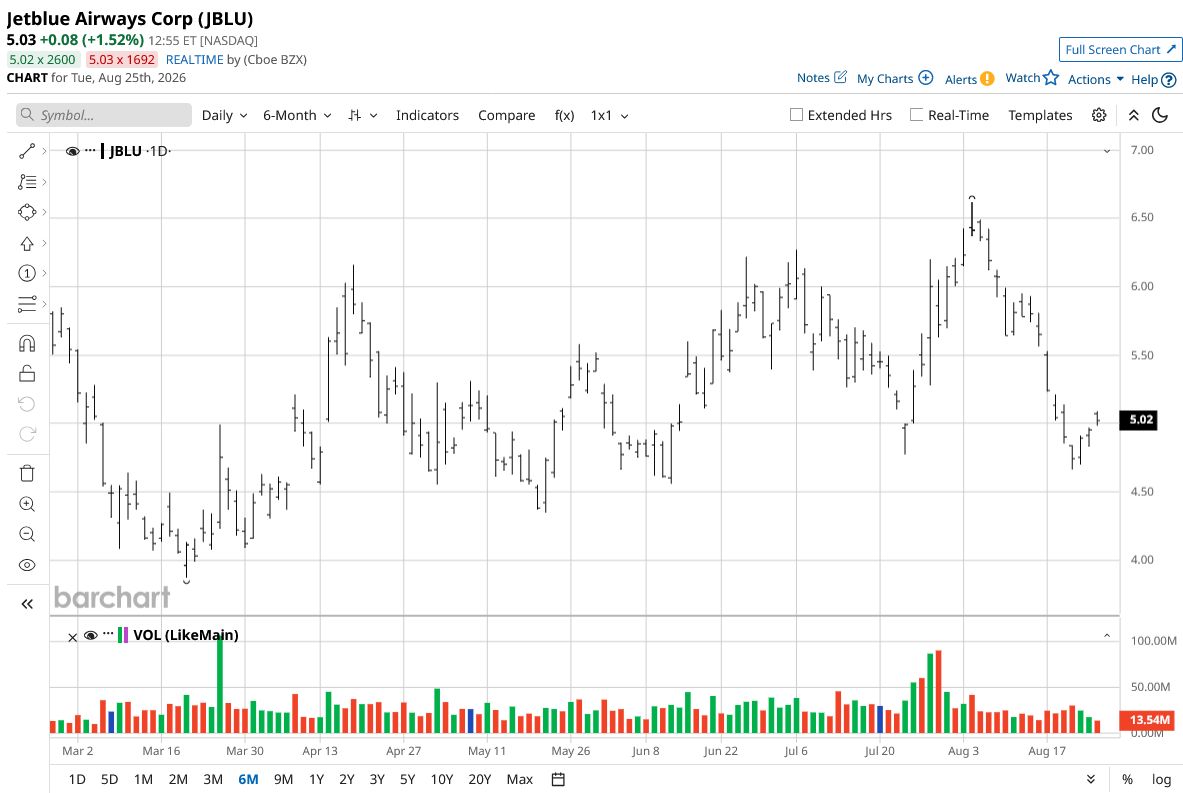The image size is (1183, 793).
Task: Toggle percent scale
Action: click(x=1127, y=779)
